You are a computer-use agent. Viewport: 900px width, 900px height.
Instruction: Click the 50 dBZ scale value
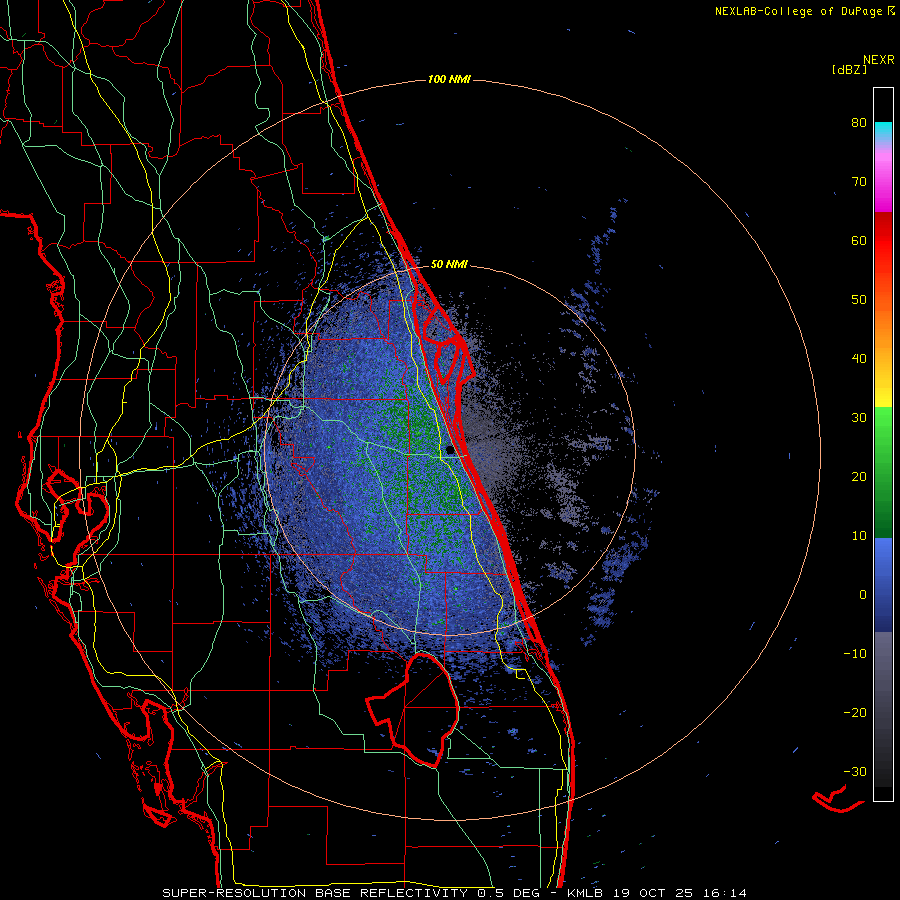859,300
